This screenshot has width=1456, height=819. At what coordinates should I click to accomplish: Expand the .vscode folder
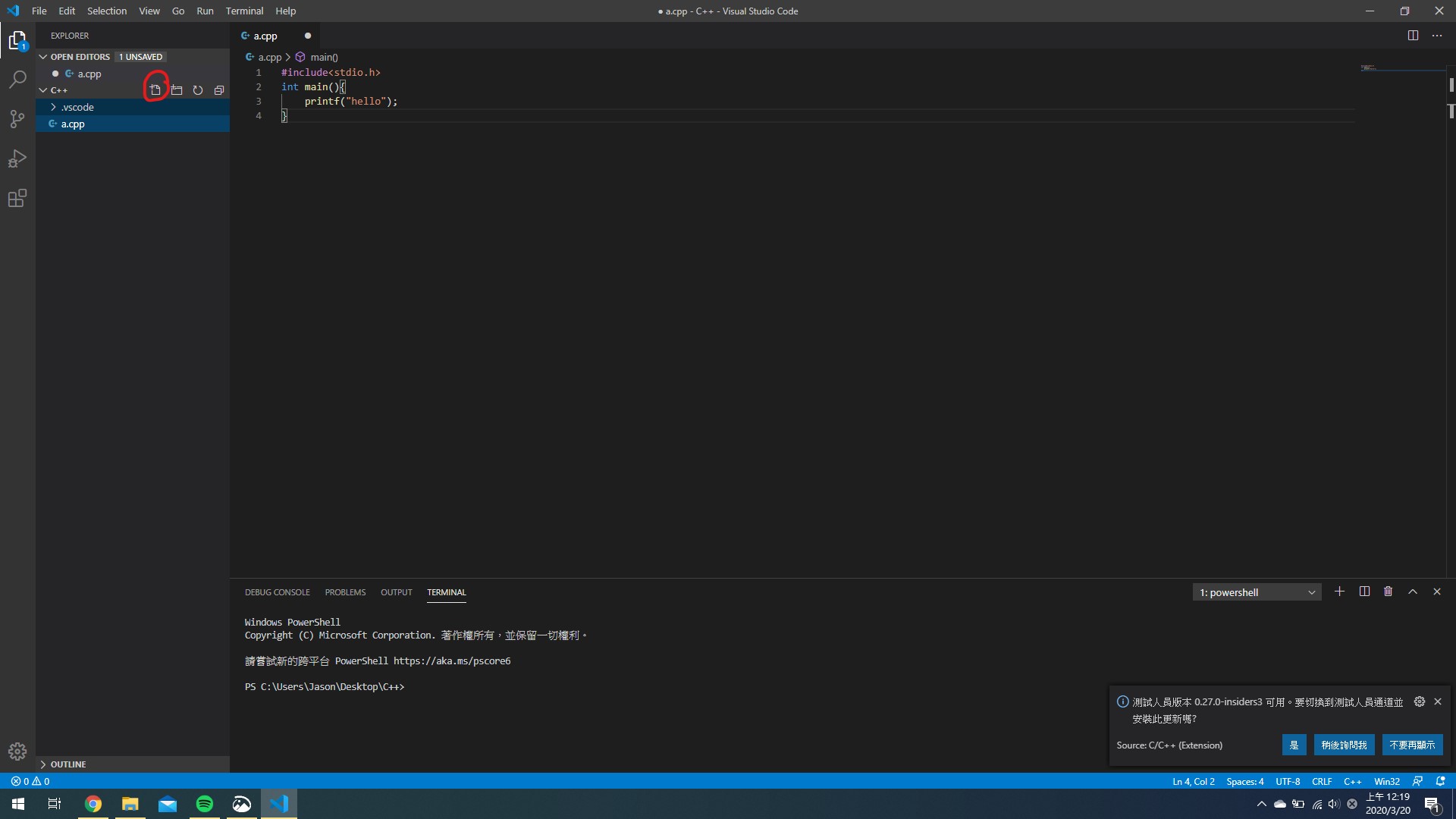77,107
